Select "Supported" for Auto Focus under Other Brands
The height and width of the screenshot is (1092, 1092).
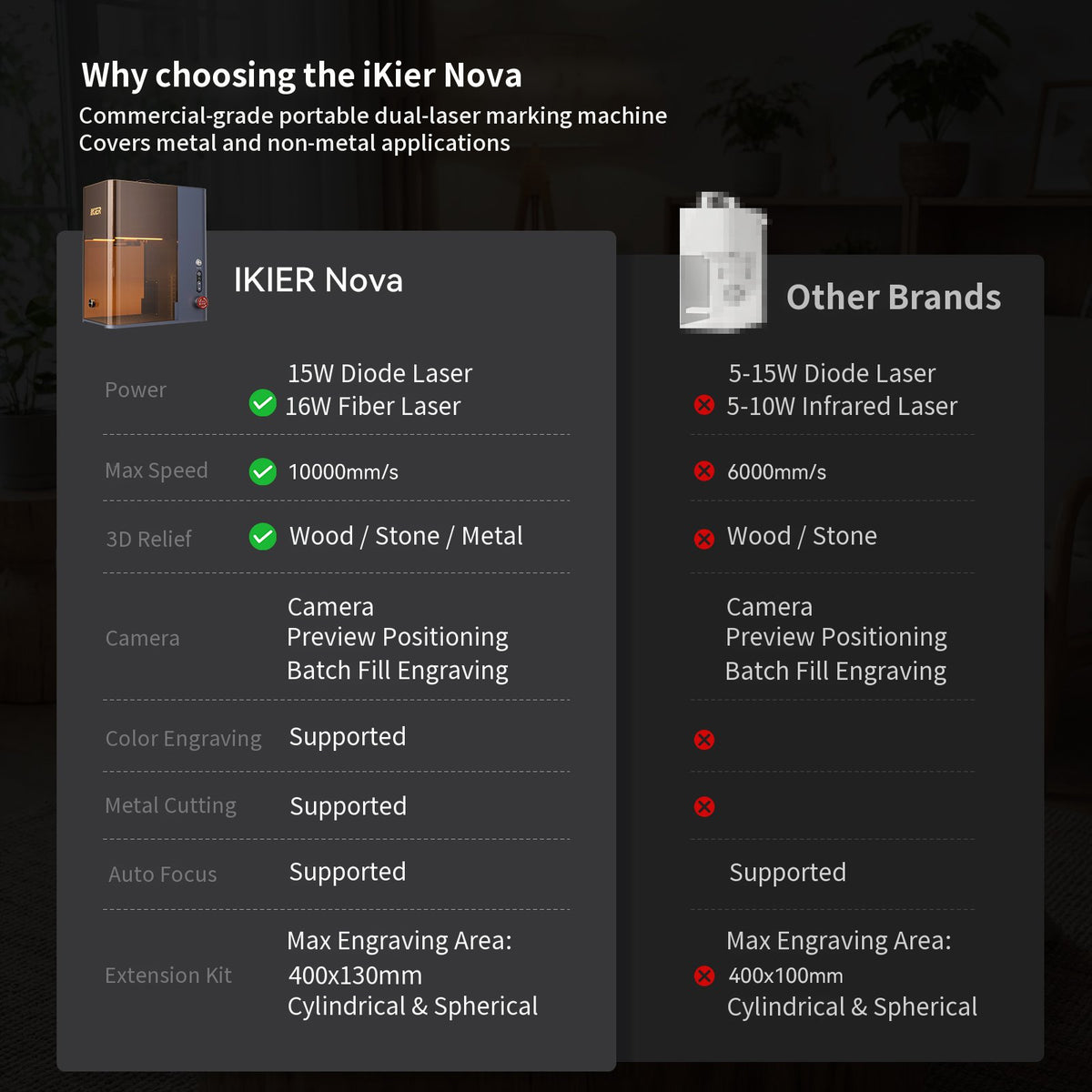[788, 873]
